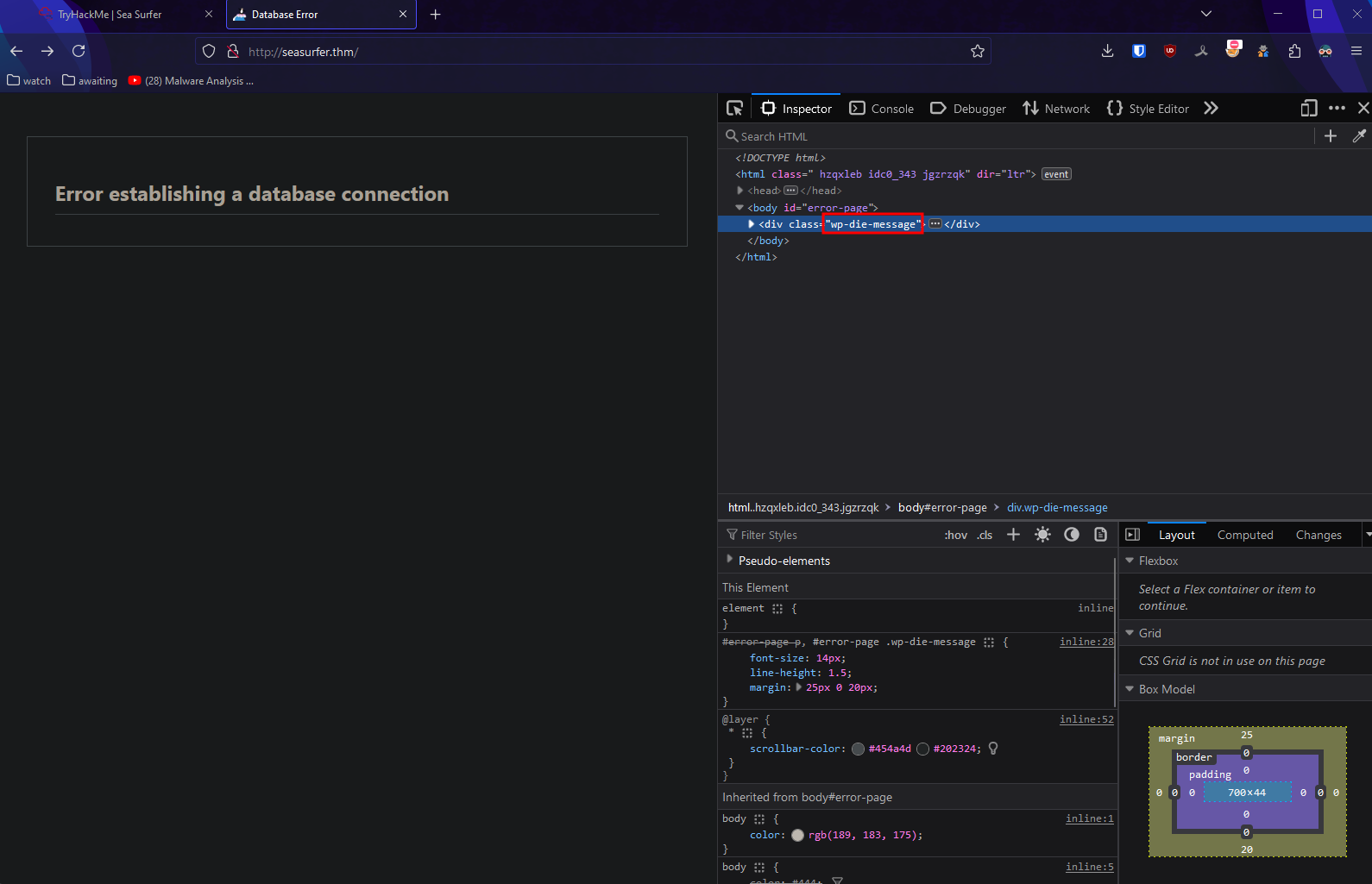1372x884 pixels.
Task: Go forward in browser history
Action: point(47,51)
